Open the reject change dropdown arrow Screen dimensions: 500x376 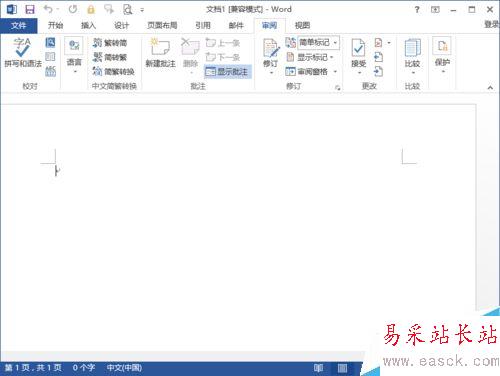tap(389, 43)
